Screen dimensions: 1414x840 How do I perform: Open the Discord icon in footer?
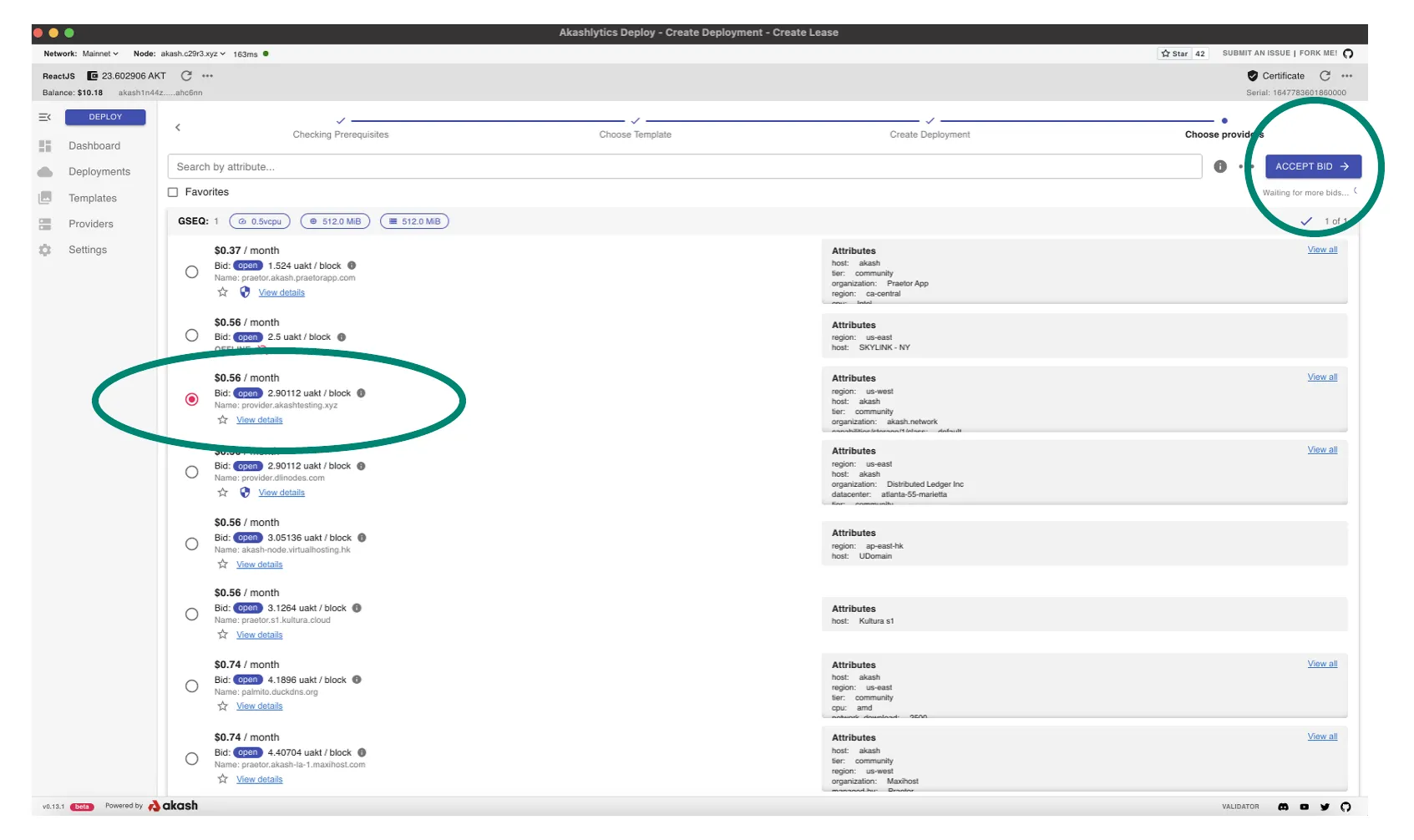click(x=1283, y=807)
